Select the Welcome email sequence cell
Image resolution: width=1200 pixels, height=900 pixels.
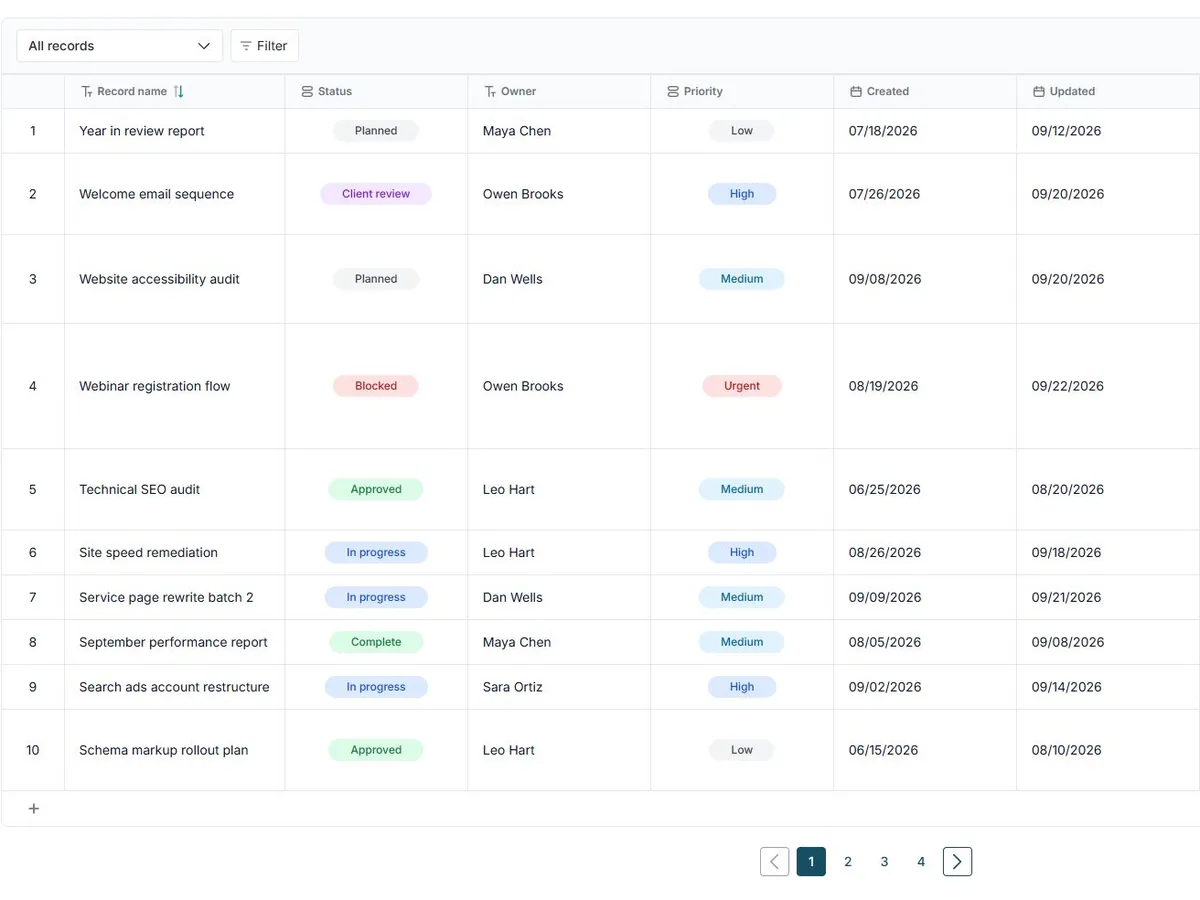[x=175, y=194]
